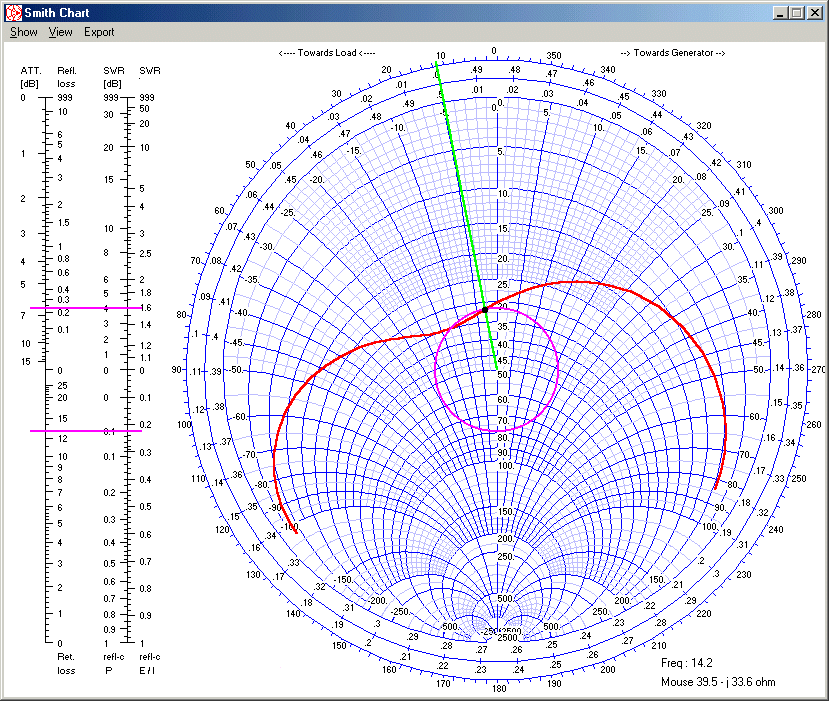The image size is (829, 701).
Task: Click the 'ATT. [dB]' scale heading
Action: point(30,77)
